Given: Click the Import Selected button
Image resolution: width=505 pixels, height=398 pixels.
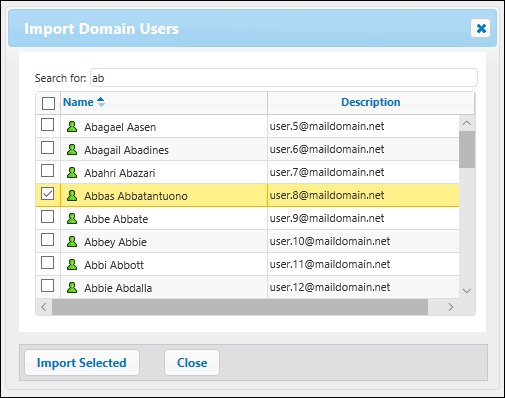Looking at the screenshot, I should click(x=82, y=363).
